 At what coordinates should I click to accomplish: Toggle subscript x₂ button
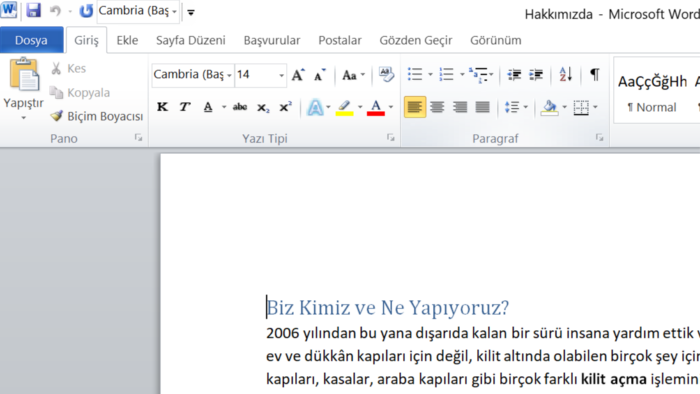coord(263,107)
